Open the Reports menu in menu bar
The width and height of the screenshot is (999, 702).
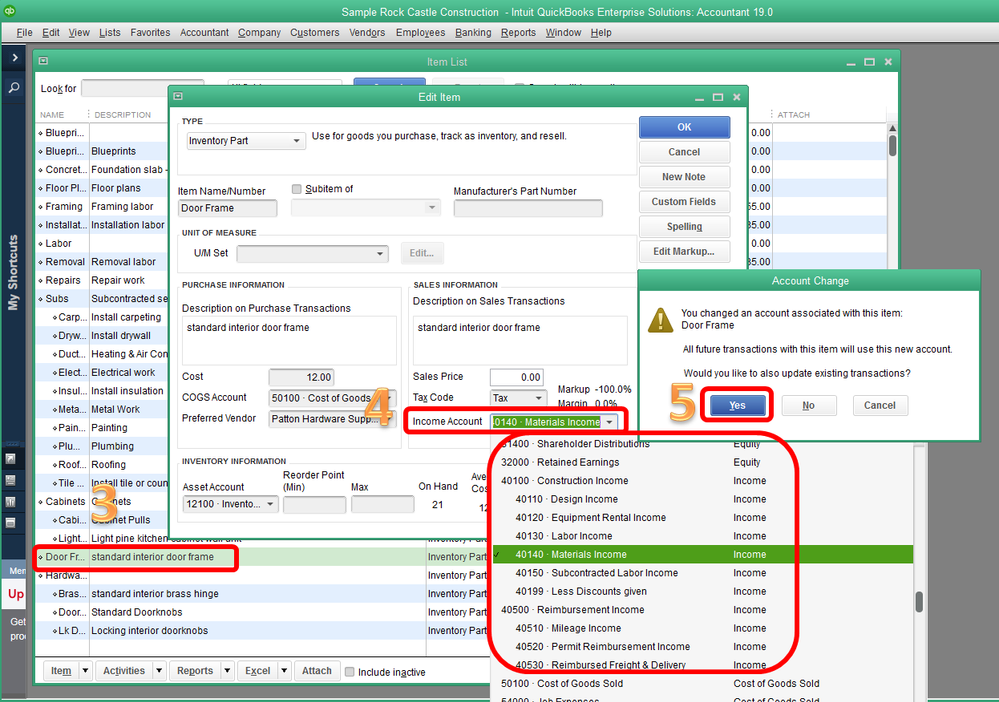click(518, 32)
